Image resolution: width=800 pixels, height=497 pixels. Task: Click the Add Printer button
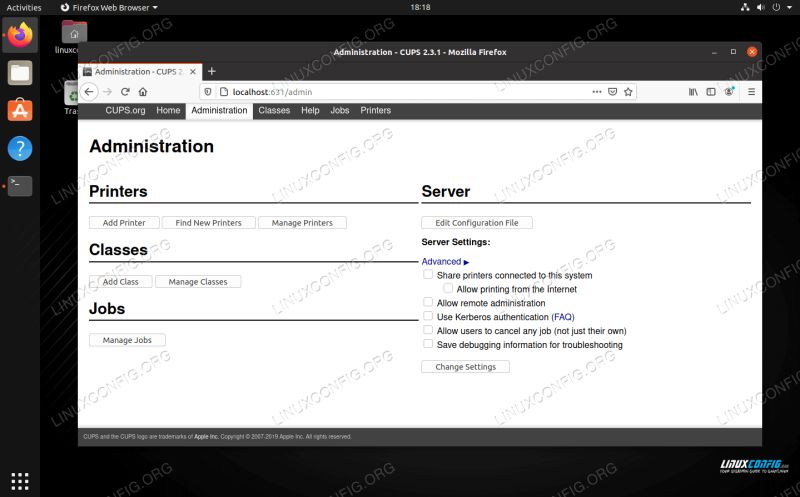coord(124,223)
